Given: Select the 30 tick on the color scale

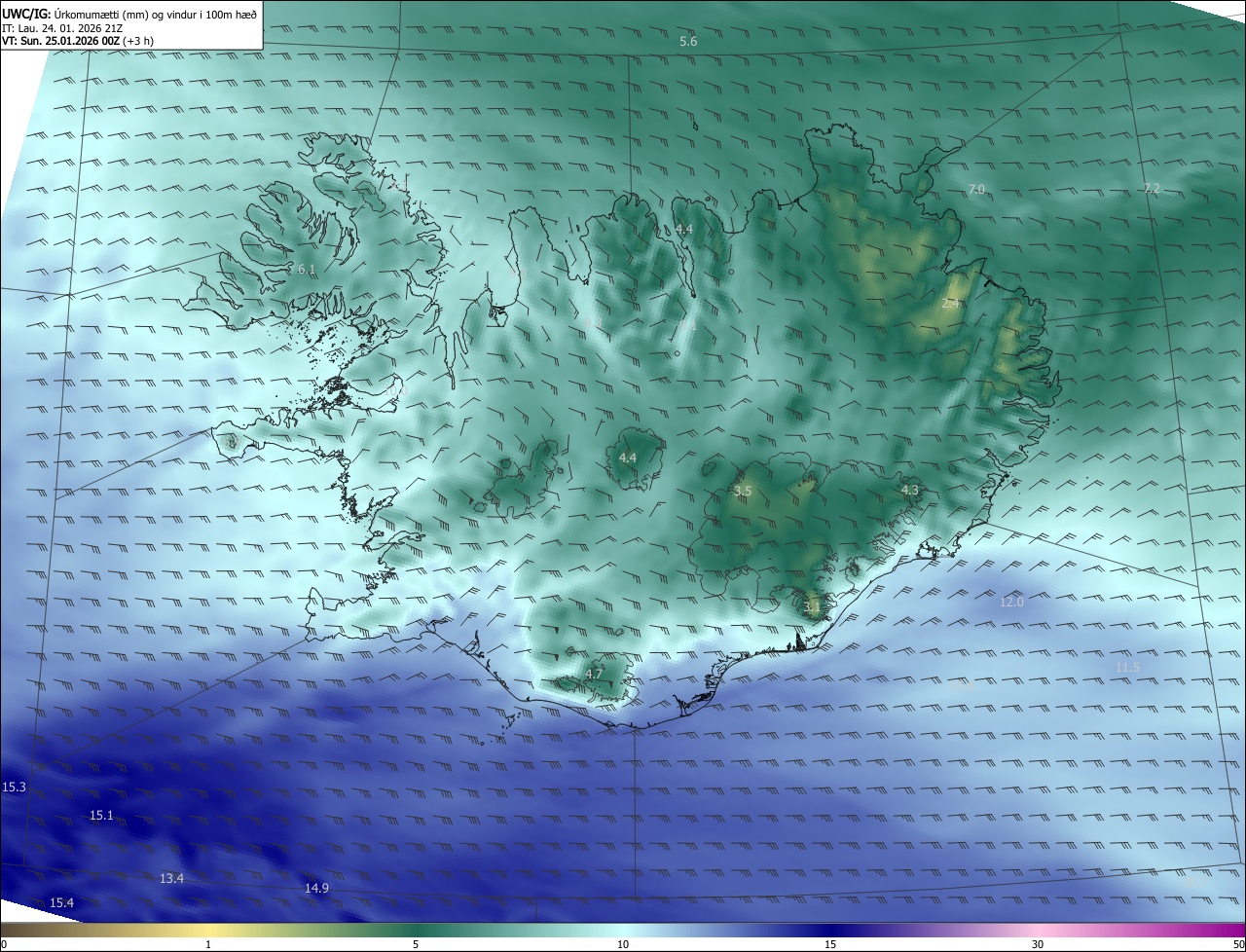Looking at the screenshot, I should click(1038, 944).
